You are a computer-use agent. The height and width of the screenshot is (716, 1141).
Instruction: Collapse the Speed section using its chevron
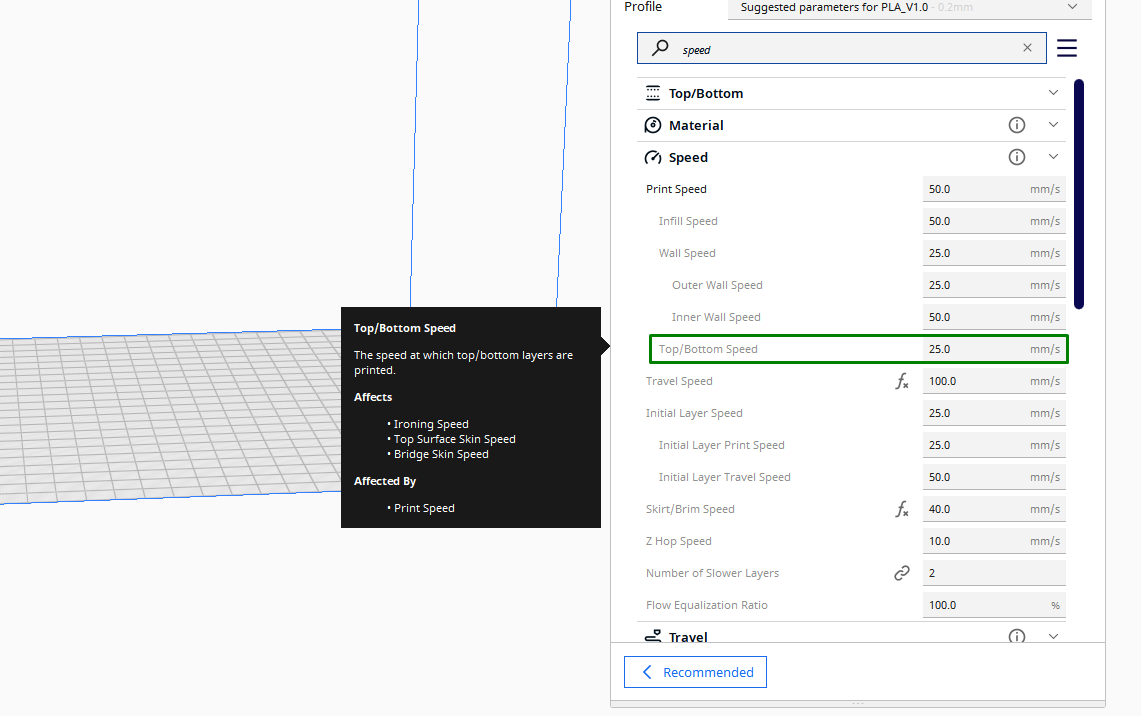point(1052,157)
